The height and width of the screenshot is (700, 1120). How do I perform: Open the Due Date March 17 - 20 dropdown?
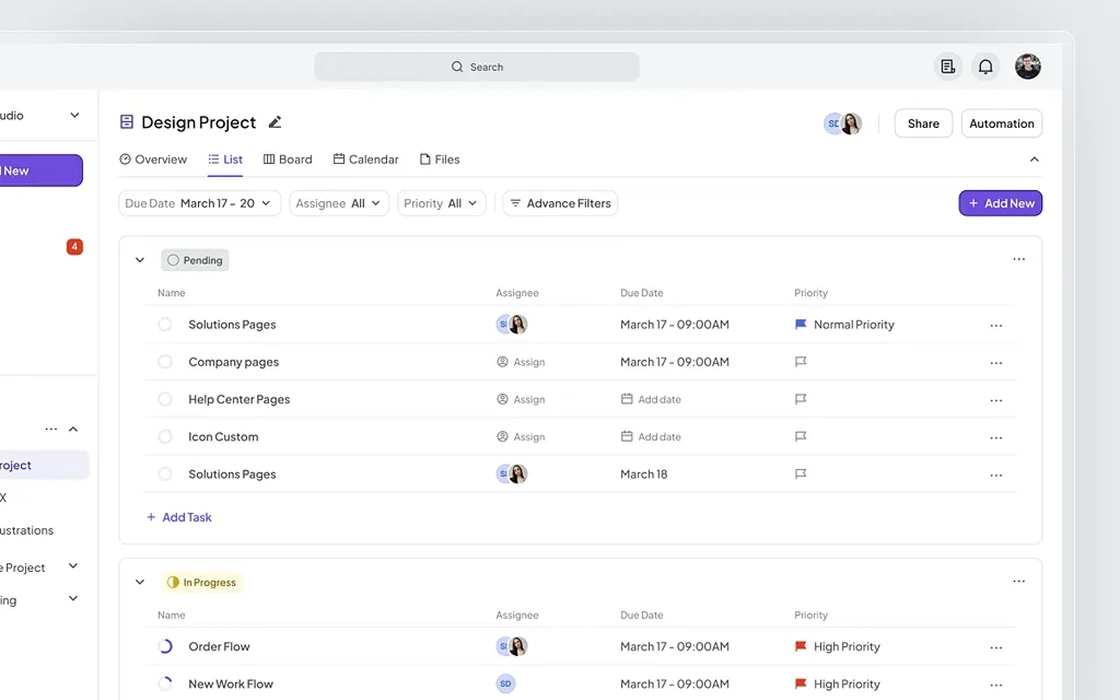pyautogui.click(x=199, y=204)
